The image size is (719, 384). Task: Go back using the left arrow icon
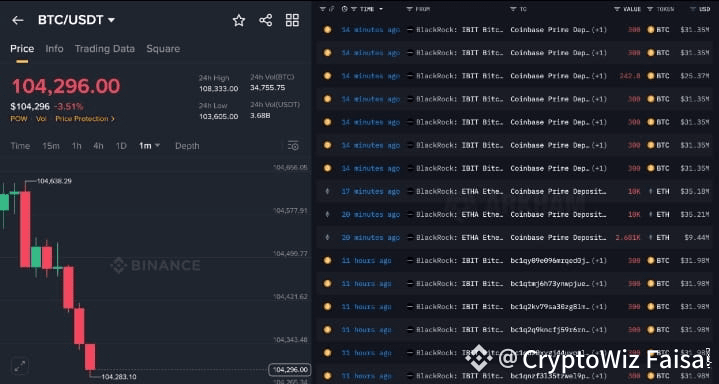tap(17, 20)
